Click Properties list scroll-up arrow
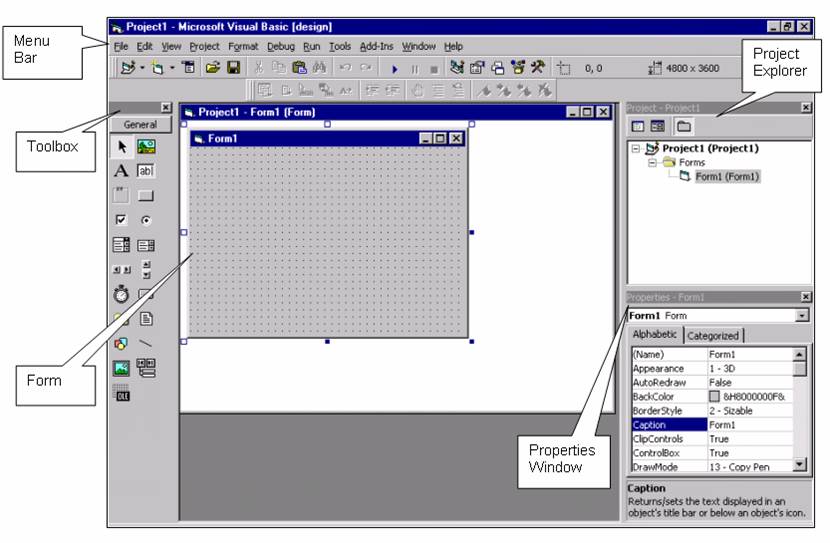This screenshot has height=543, width=830. (x=799, y=354)
